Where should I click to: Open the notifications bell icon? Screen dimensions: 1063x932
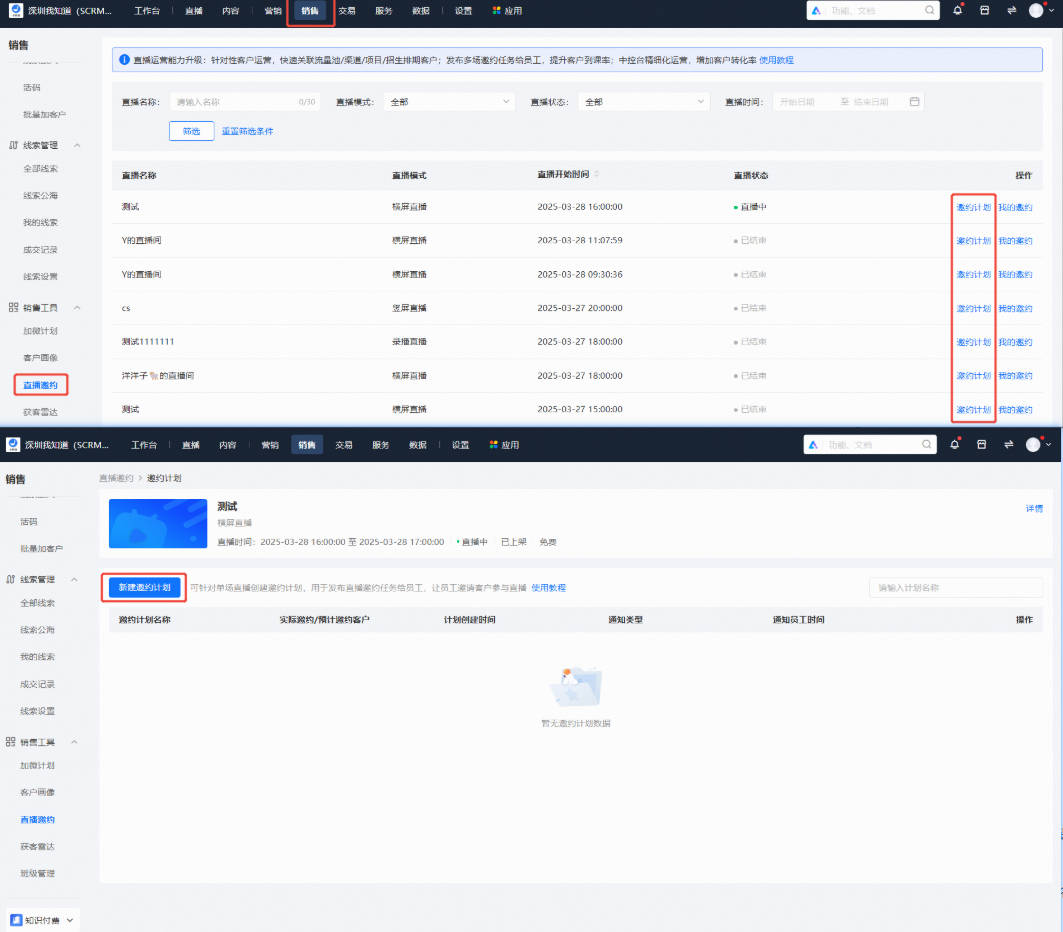(x=957, y=10)
